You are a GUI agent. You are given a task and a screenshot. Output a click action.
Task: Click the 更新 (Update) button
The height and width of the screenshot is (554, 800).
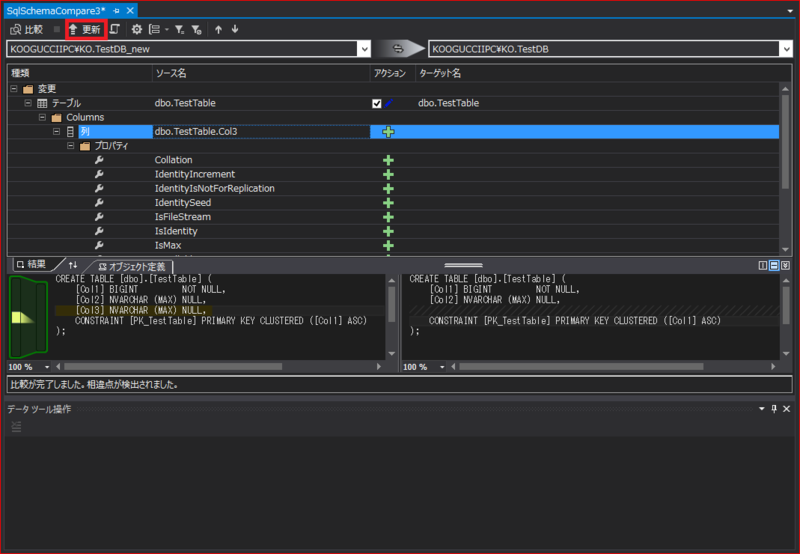click(84, 29)
